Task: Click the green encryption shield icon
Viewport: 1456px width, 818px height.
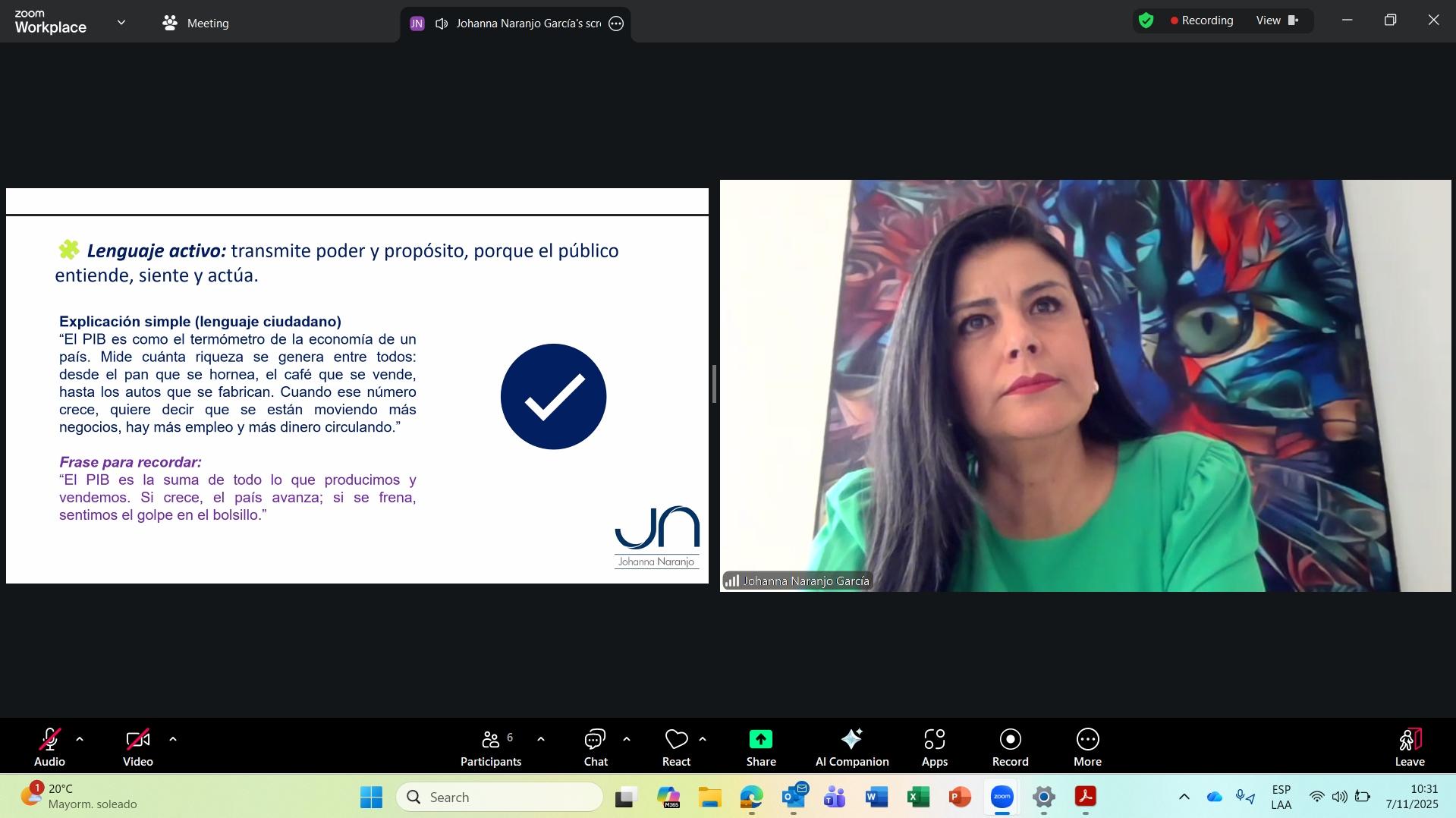Action: 1146,21
